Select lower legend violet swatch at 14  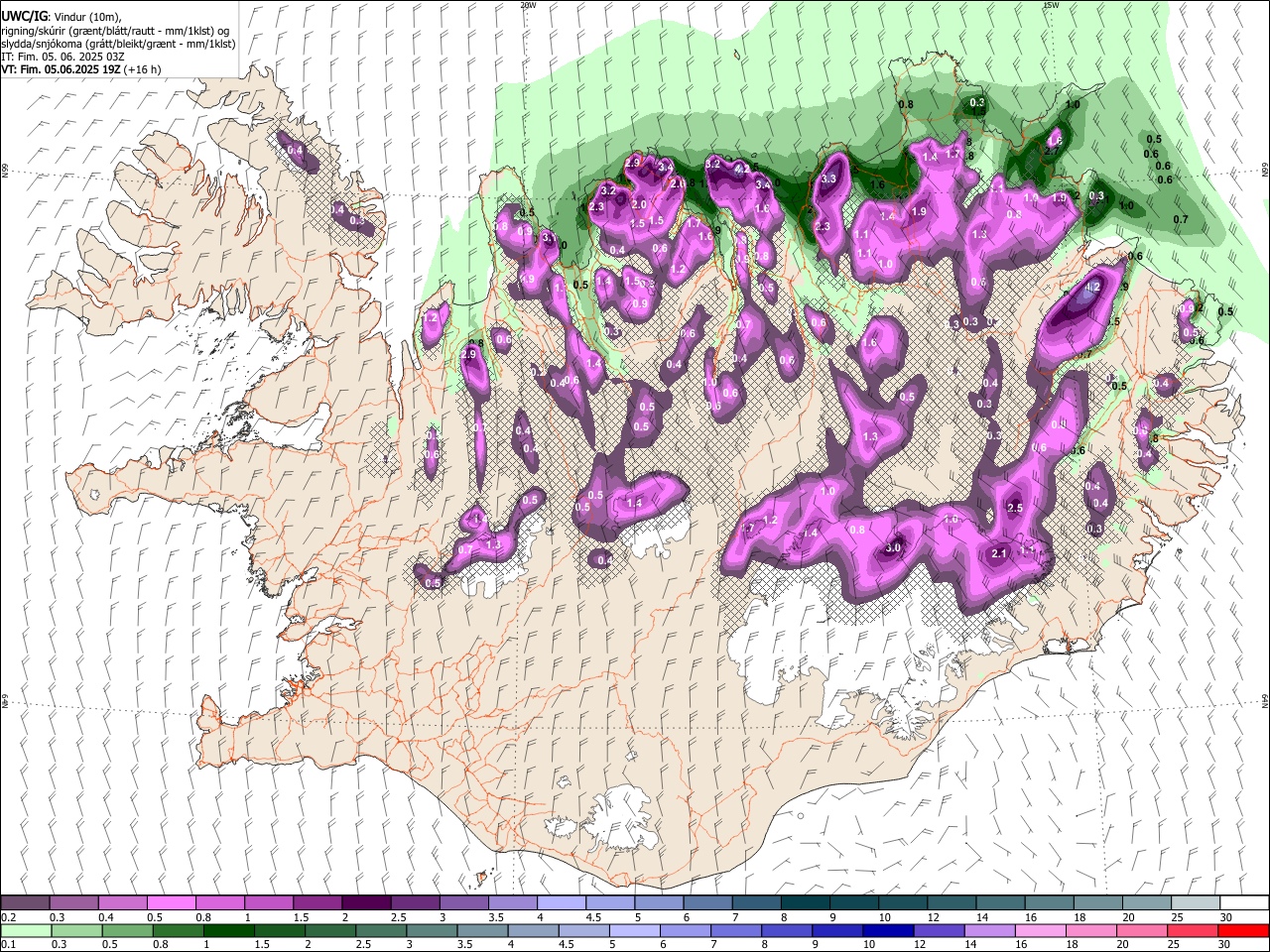pos(988,931)
